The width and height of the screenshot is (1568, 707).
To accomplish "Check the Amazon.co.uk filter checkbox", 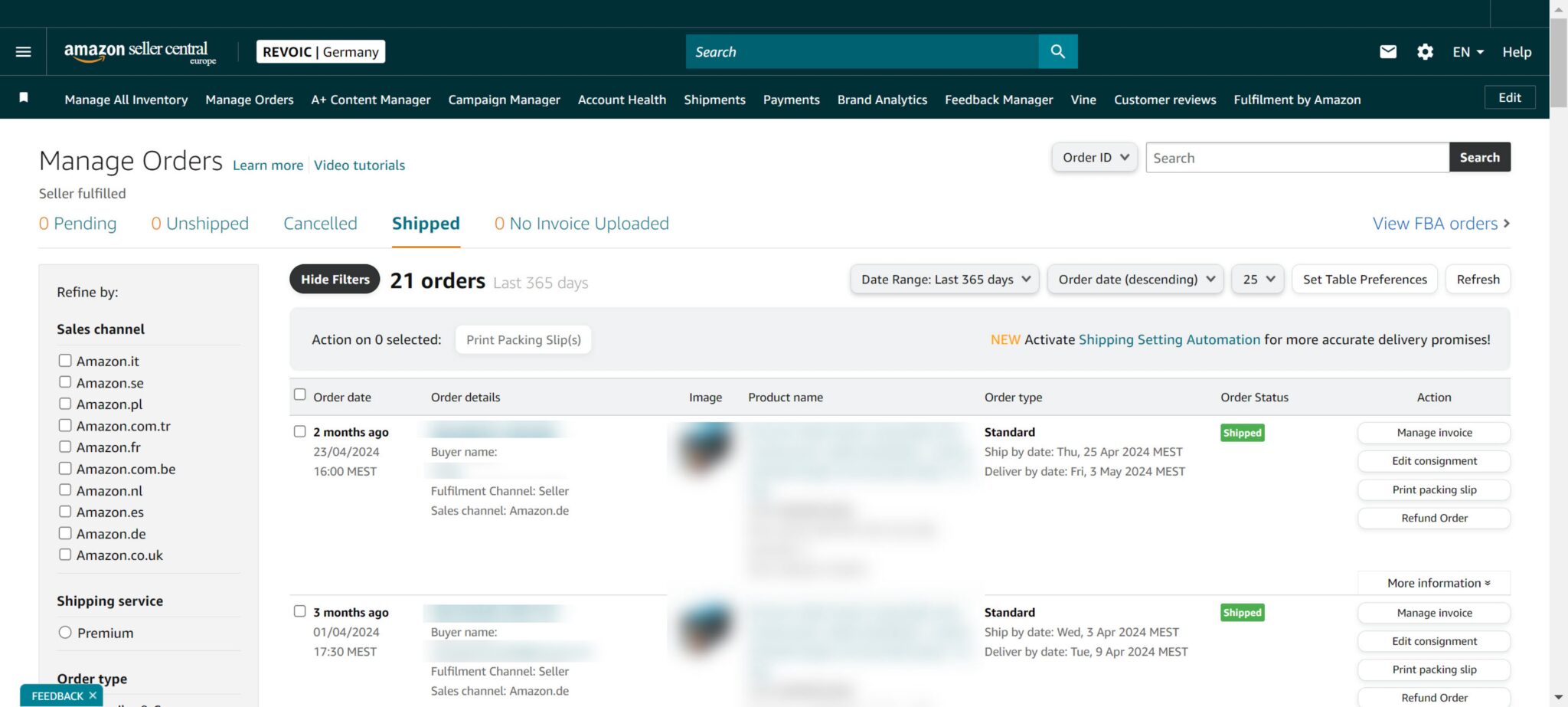I will (x=65, y=555).
